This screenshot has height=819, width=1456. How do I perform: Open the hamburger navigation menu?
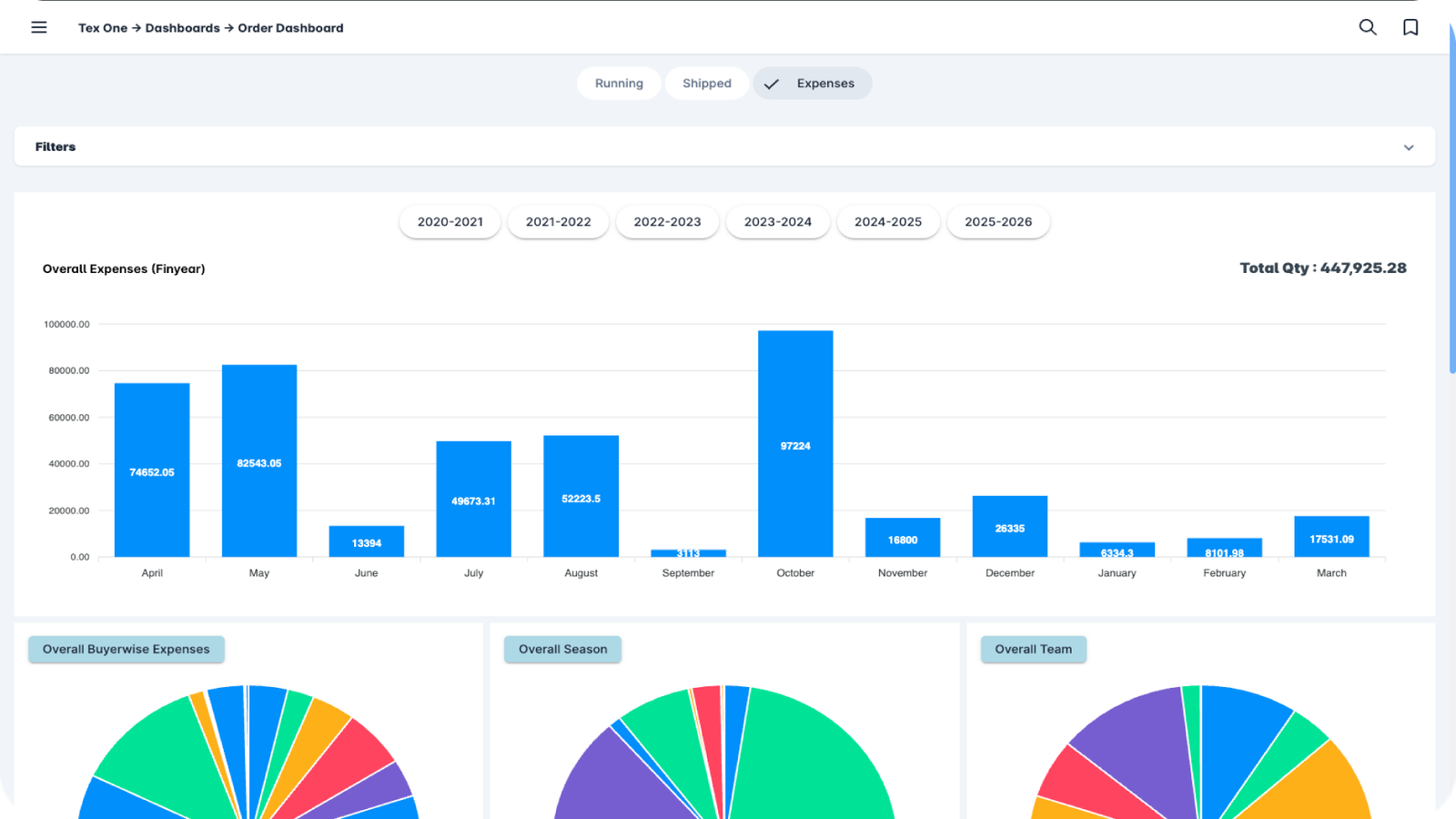click(x=39, y=27)
